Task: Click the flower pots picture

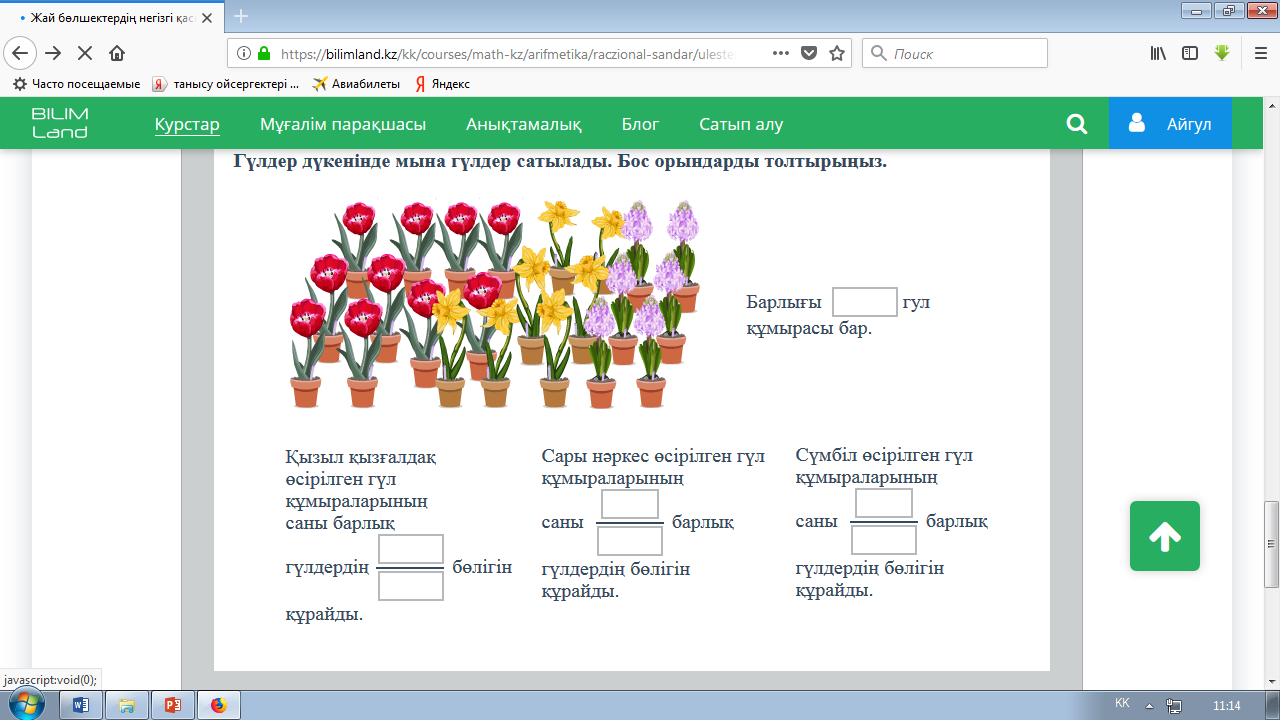Action: (495, 304)
